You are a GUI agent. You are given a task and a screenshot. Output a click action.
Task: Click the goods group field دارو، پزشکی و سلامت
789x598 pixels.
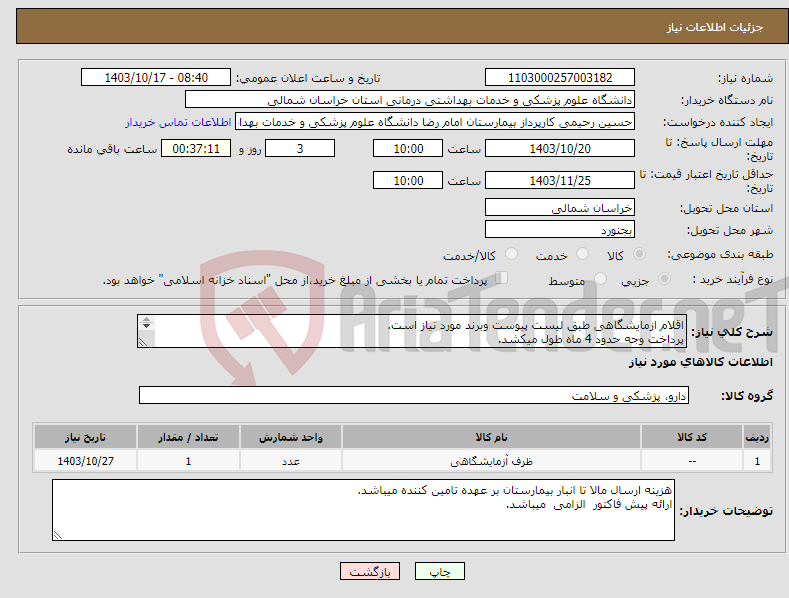pos(414,395)
